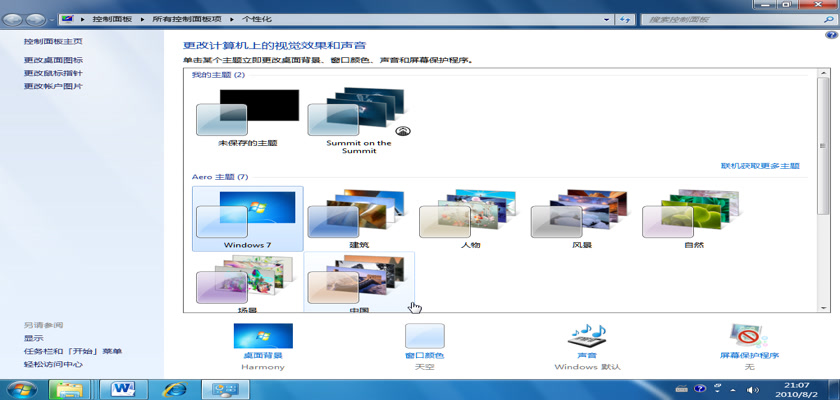
Task: Open Windows Explorer from the taskbar
Action: (x=69, y=388)
